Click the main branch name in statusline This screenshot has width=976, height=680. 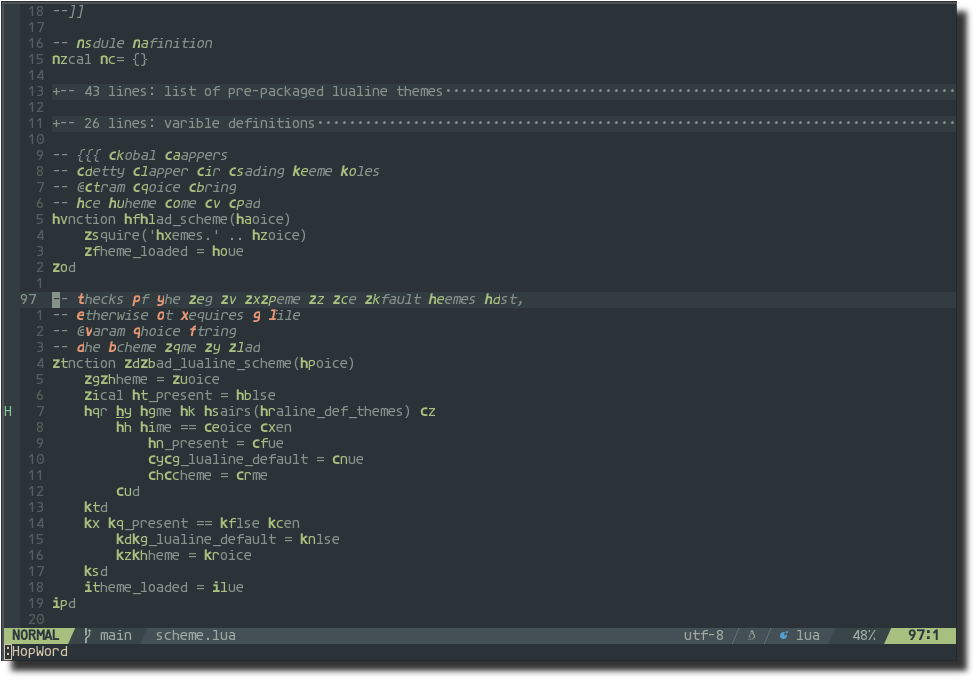115,635
